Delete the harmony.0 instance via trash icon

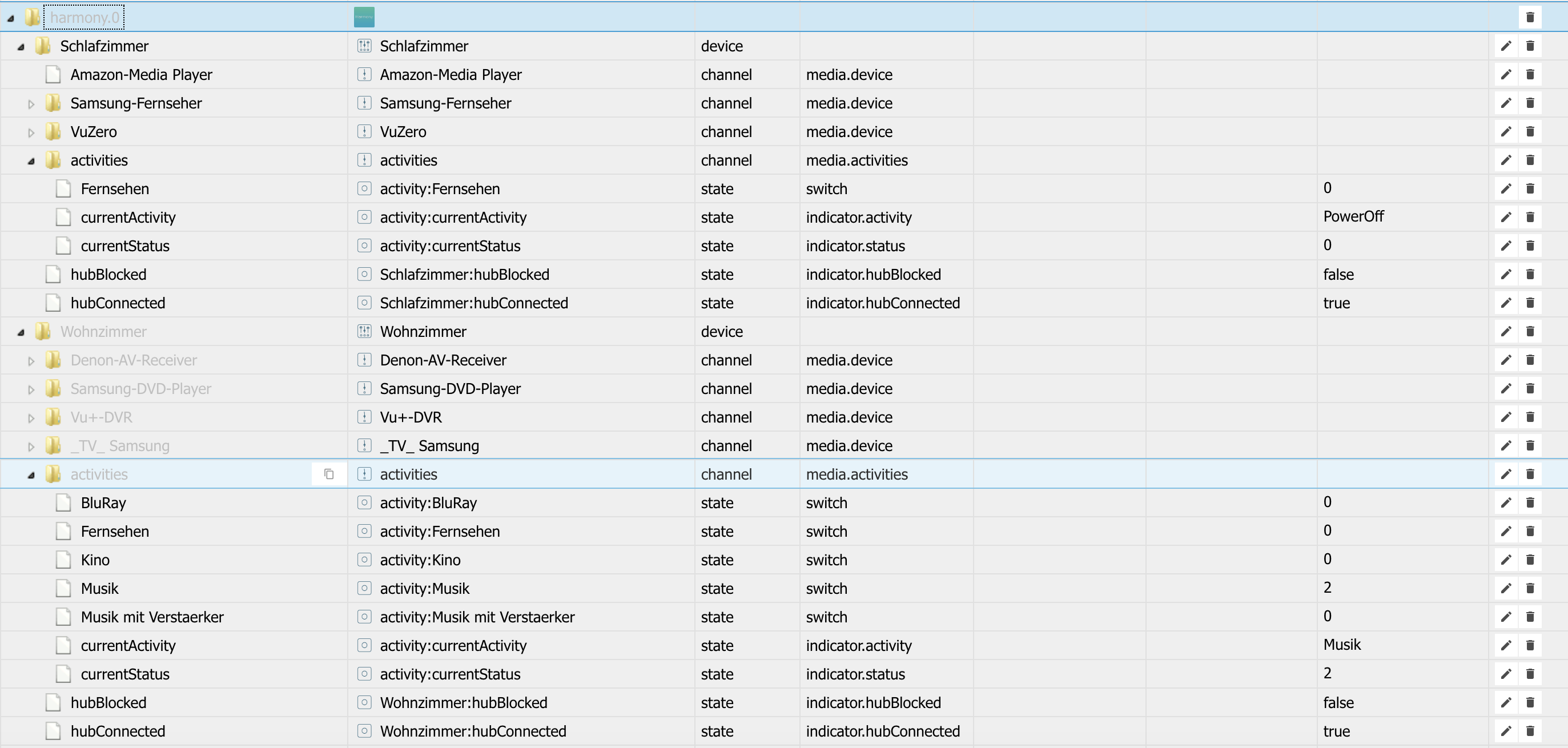[x=1530, y=17]
